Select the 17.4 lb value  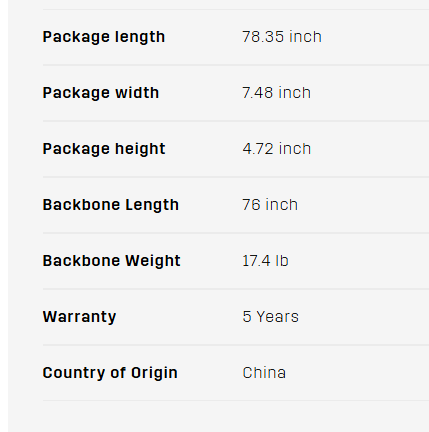click(265, 261)
